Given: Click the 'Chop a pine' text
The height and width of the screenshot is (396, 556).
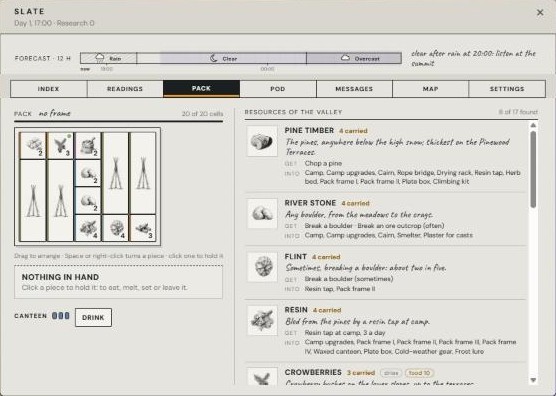Looking at the screenshot, I should point(323,163).
